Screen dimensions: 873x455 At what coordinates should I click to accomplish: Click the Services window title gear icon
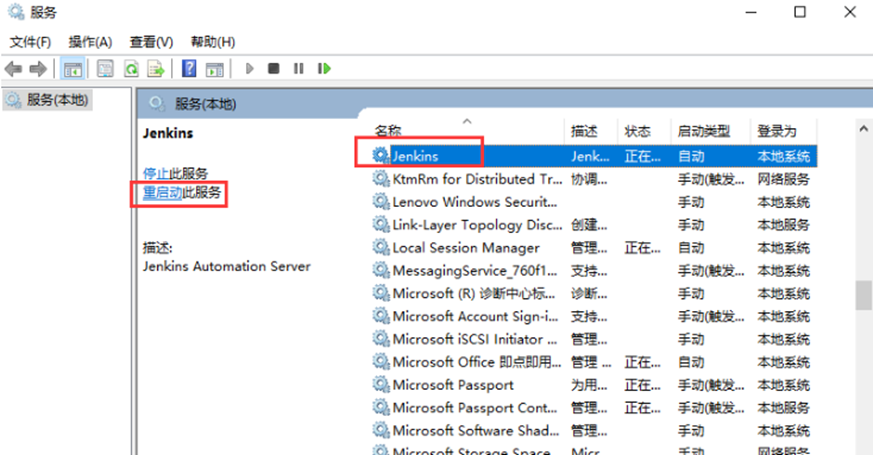(x=16, y=12)
